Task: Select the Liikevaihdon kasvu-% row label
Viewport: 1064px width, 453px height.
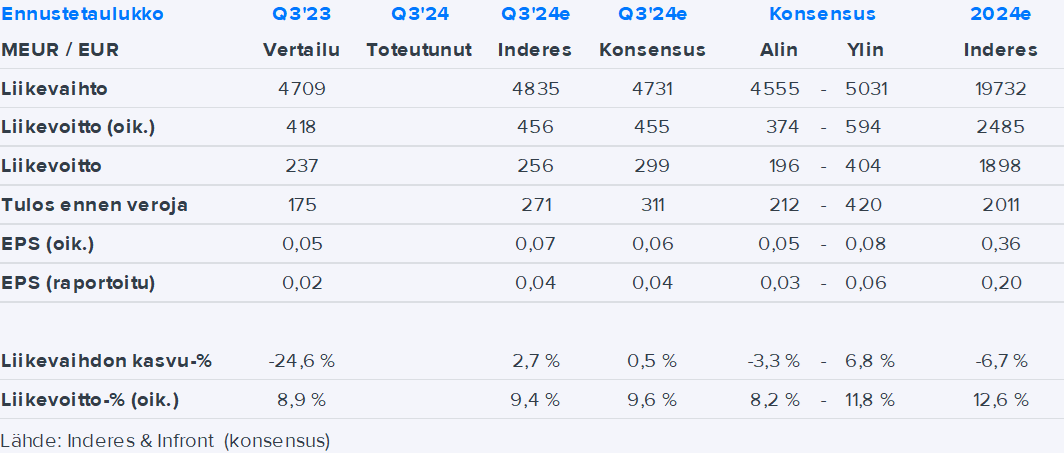Action: tap(107, 360)
